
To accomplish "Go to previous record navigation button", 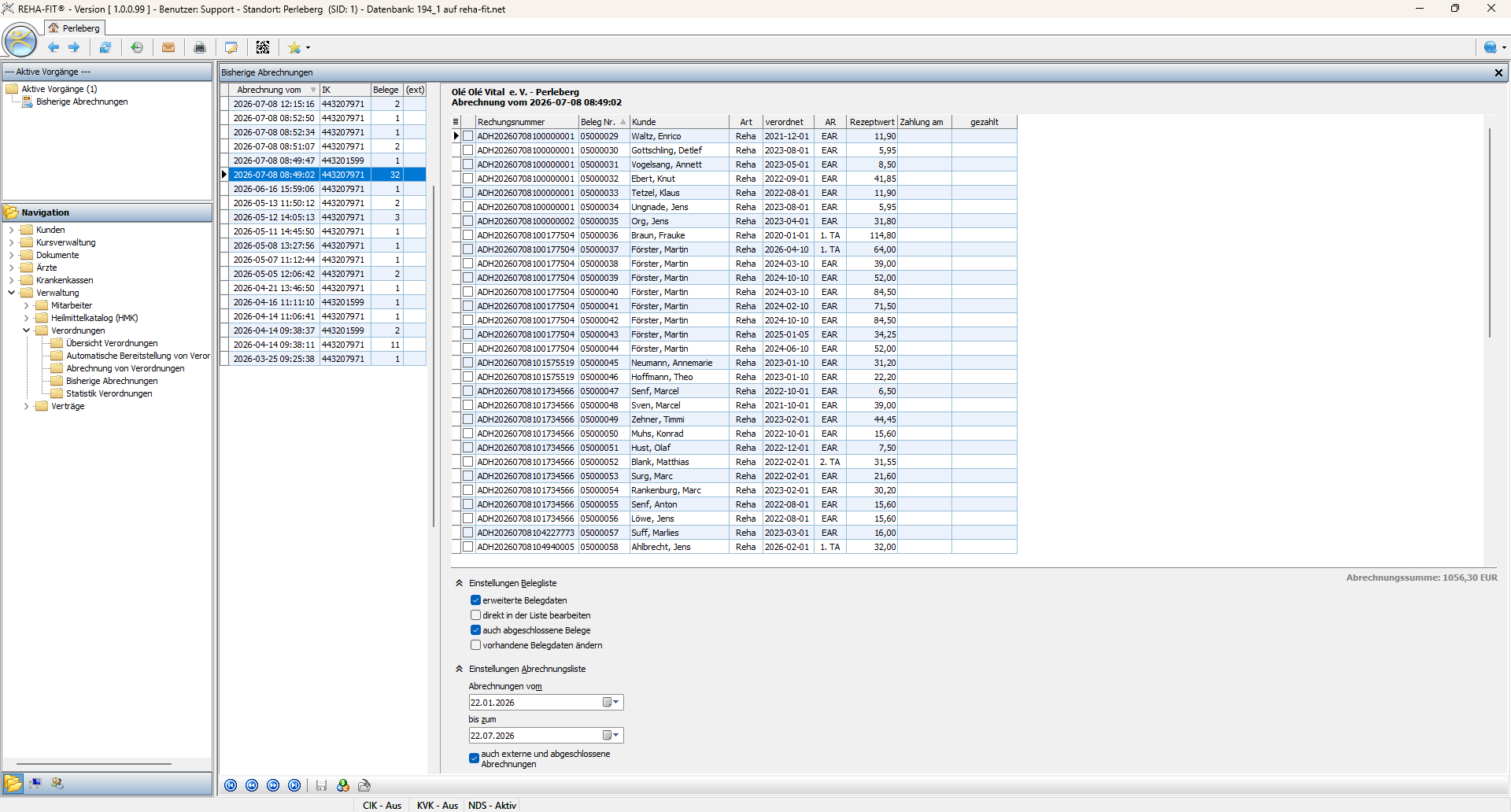I will point(252,785).
